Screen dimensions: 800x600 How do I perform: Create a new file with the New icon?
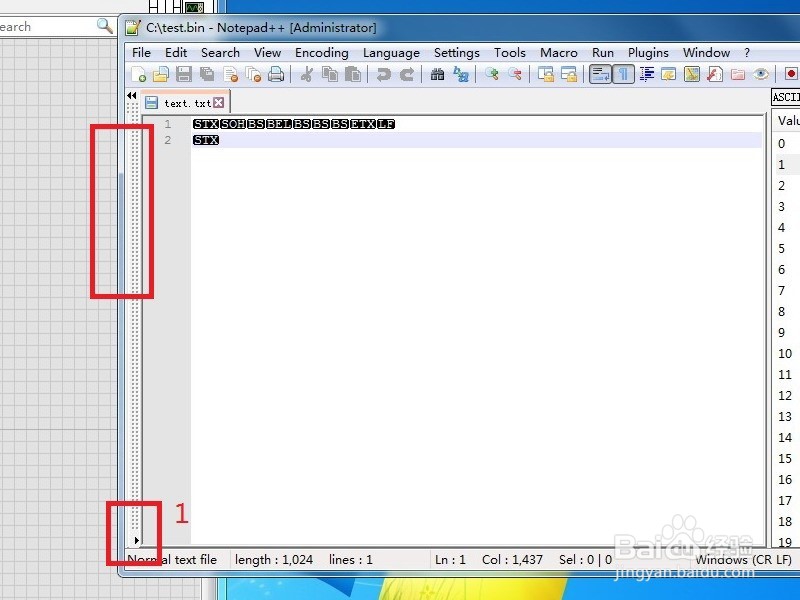coord(138,74)
